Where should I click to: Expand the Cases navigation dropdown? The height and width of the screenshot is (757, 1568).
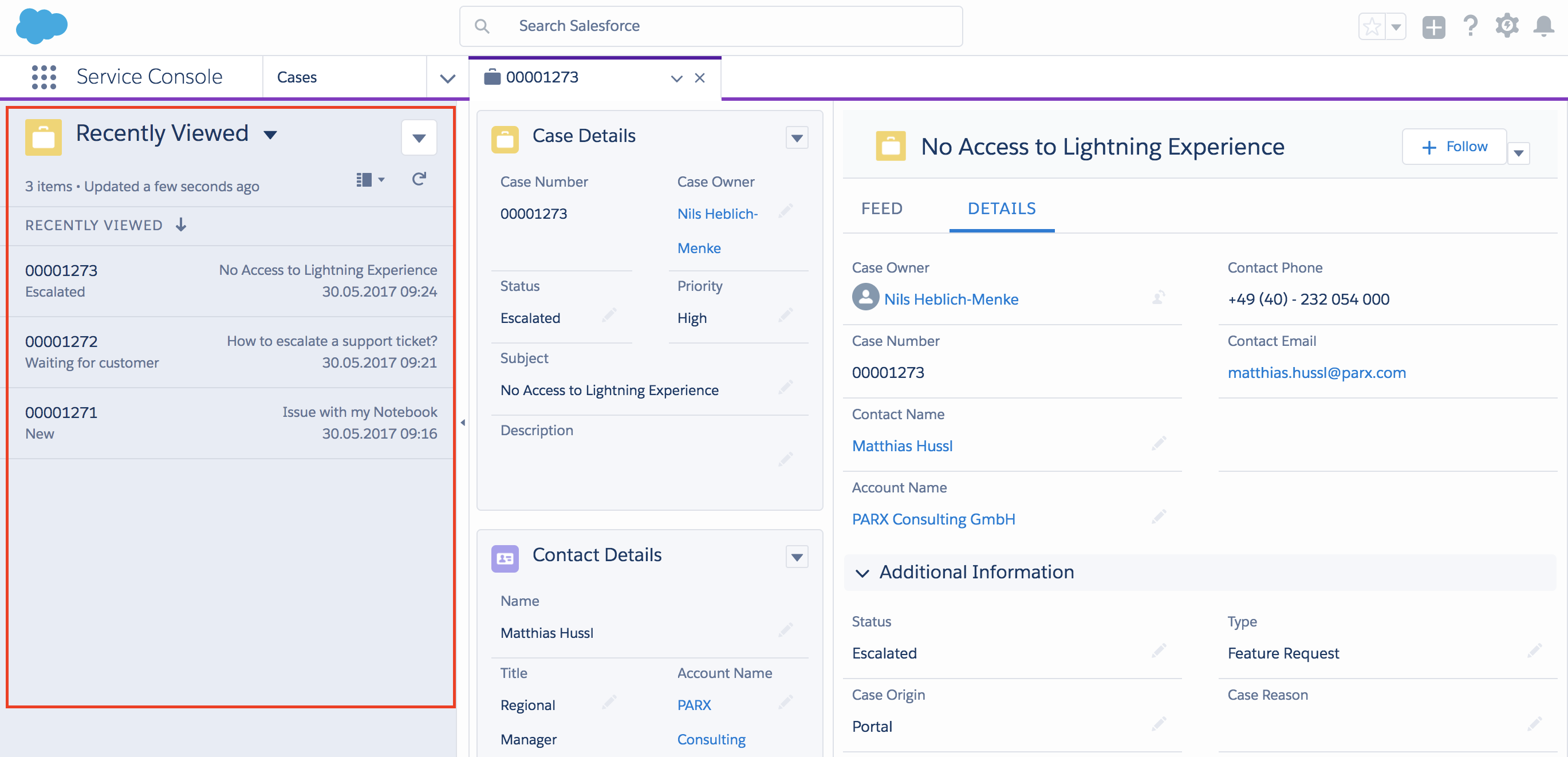pos(447,78)
